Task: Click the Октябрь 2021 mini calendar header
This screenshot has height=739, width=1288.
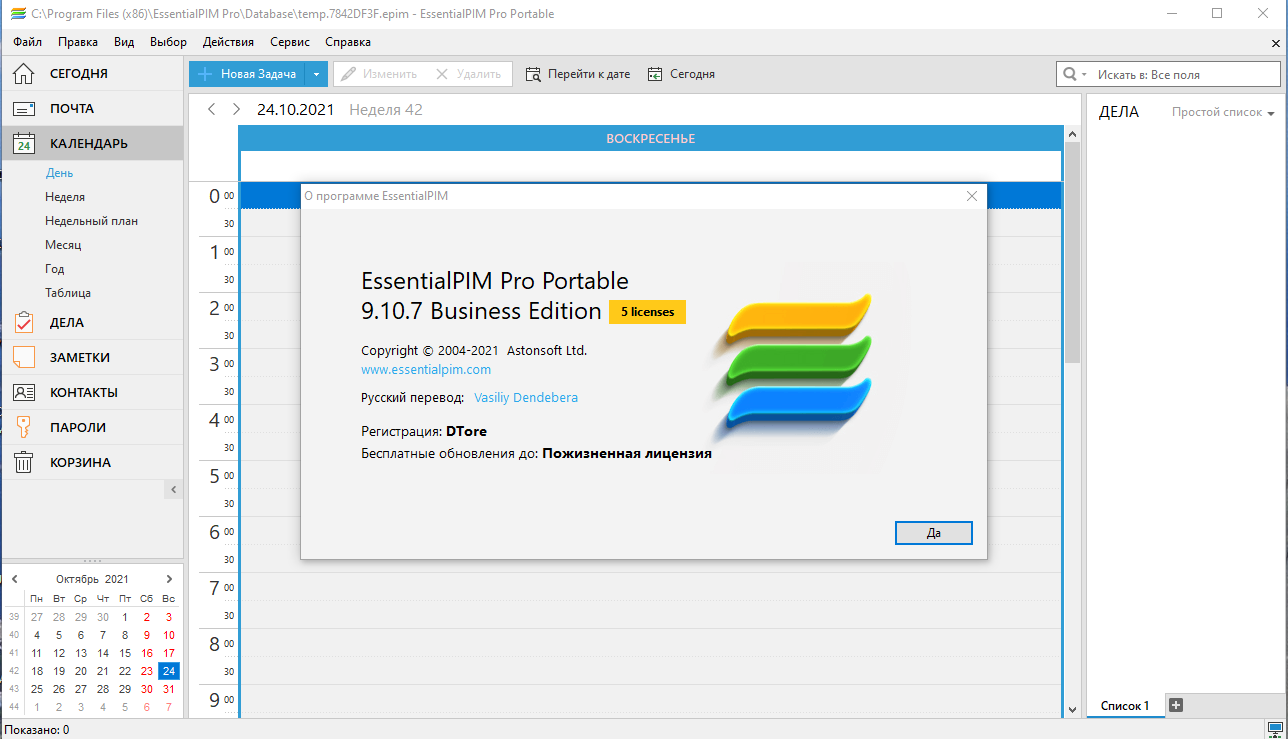Action: coord(92,579)
